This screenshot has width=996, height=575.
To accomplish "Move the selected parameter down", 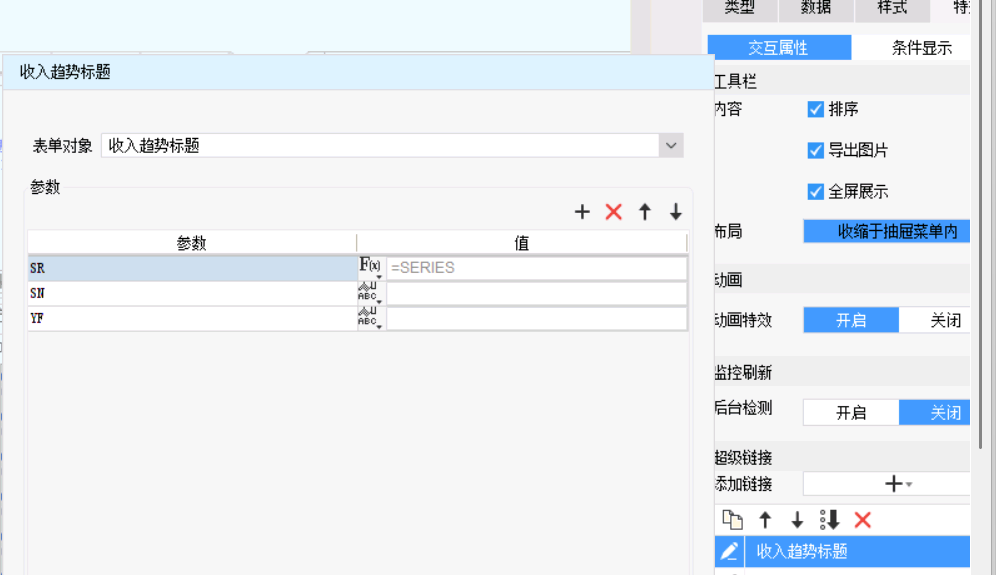I will coord(676,212).
